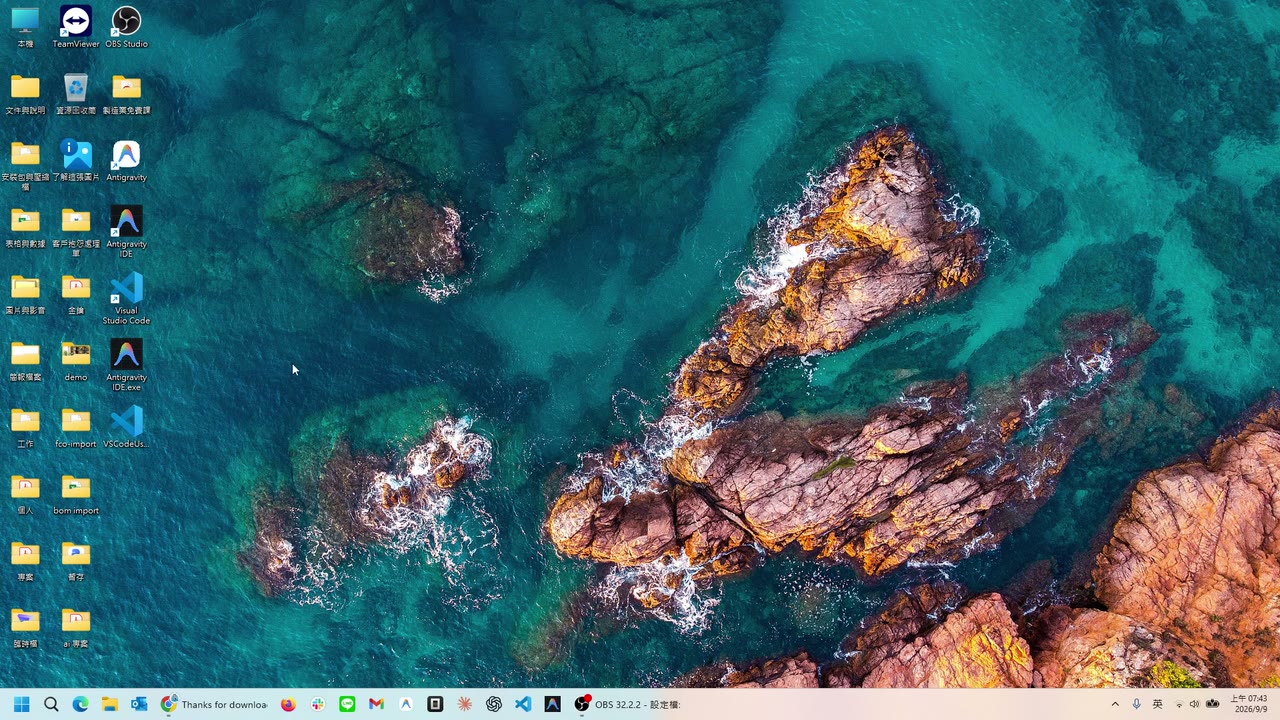The height and width of the screenshot is (720, 1280).
Task: Select the OBS Studio desktop icon
Action: [x=126, y=27]
